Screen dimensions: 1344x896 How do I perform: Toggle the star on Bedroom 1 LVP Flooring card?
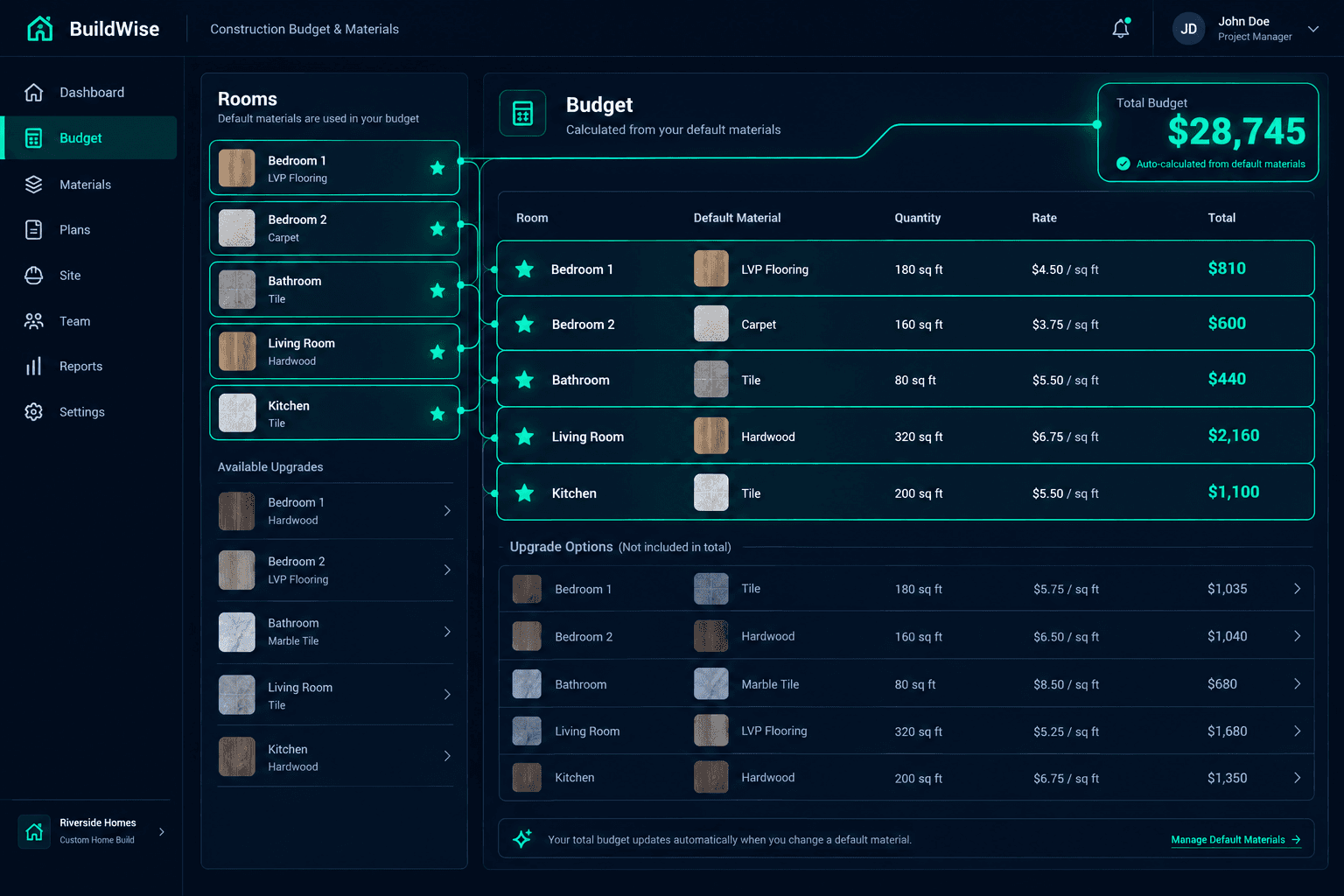(437, 168)
